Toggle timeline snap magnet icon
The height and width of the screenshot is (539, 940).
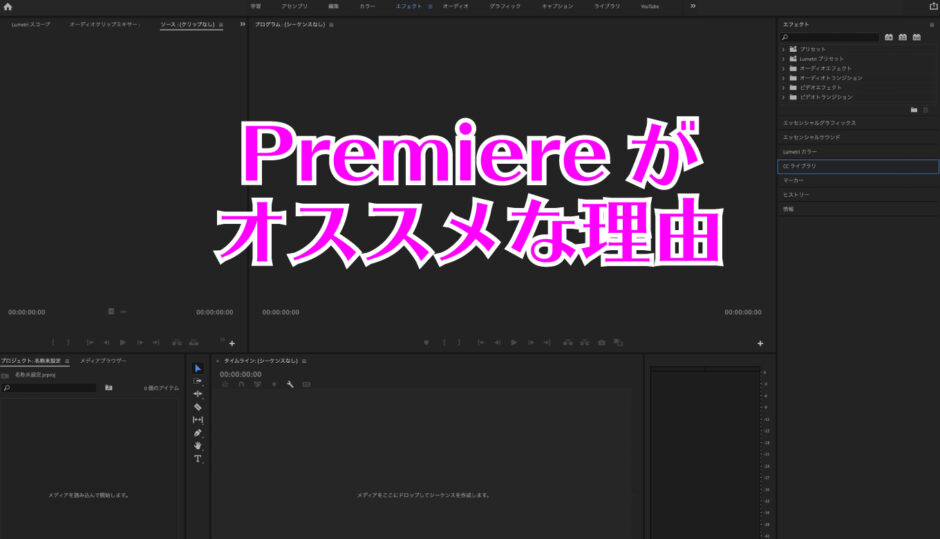241,384
